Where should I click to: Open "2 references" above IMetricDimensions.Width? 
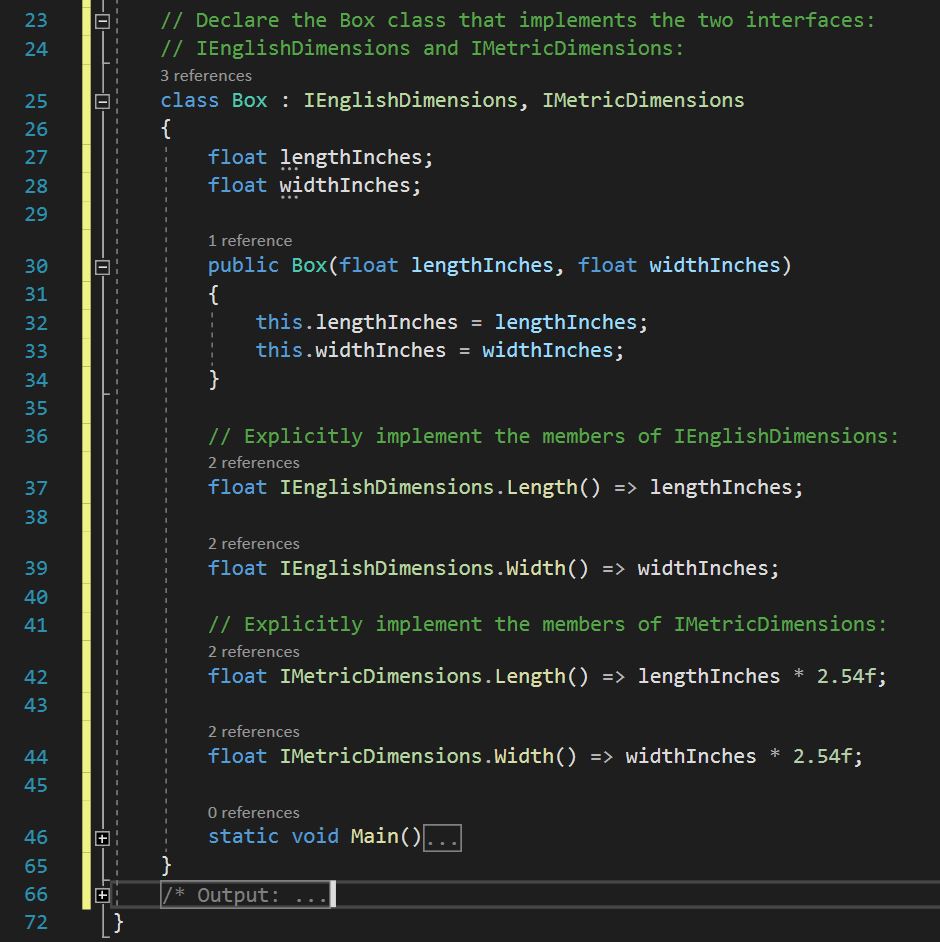(x=254, y=731)
